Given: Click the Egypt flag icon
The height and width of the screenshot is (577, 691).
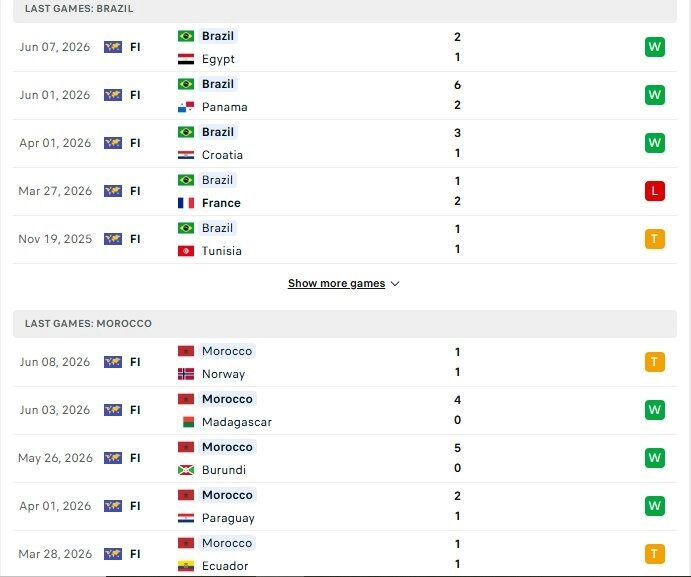Looking at the screenshot, I should [x=186, y=59].
